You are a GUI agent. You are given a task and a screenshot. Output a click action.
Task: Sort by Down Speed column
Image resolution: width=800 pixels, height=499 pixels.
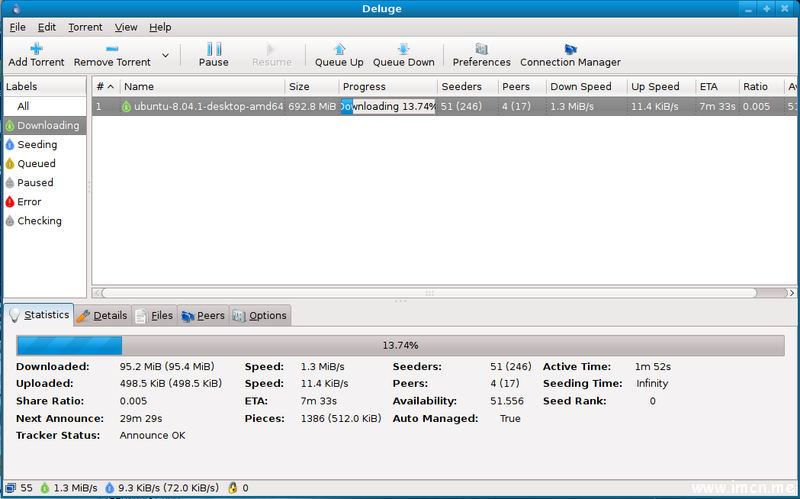[x=587, y=86]
